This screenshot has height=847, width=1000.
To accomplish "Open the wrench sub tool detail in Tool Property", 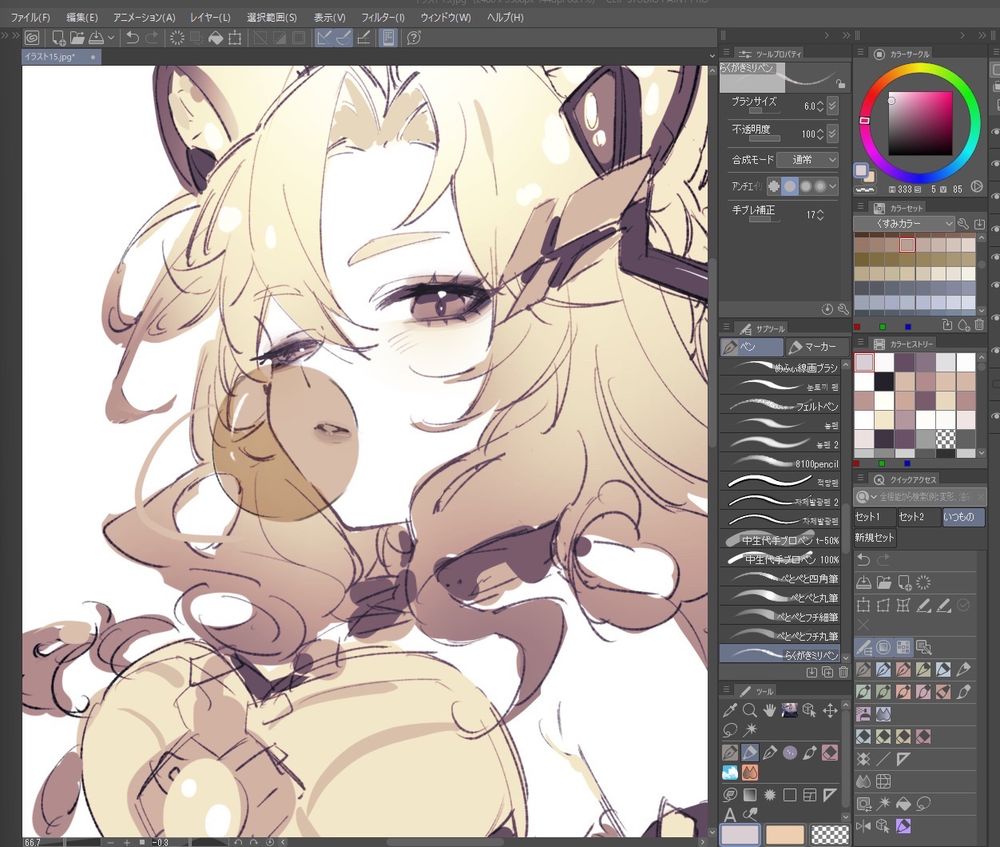I will coord(843,309).
